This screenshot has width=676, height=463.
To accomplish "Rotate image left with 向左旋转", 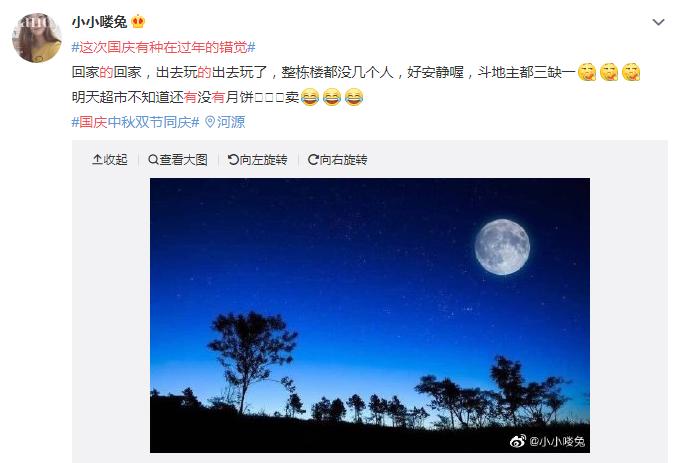I will click(x=257, y=160).
